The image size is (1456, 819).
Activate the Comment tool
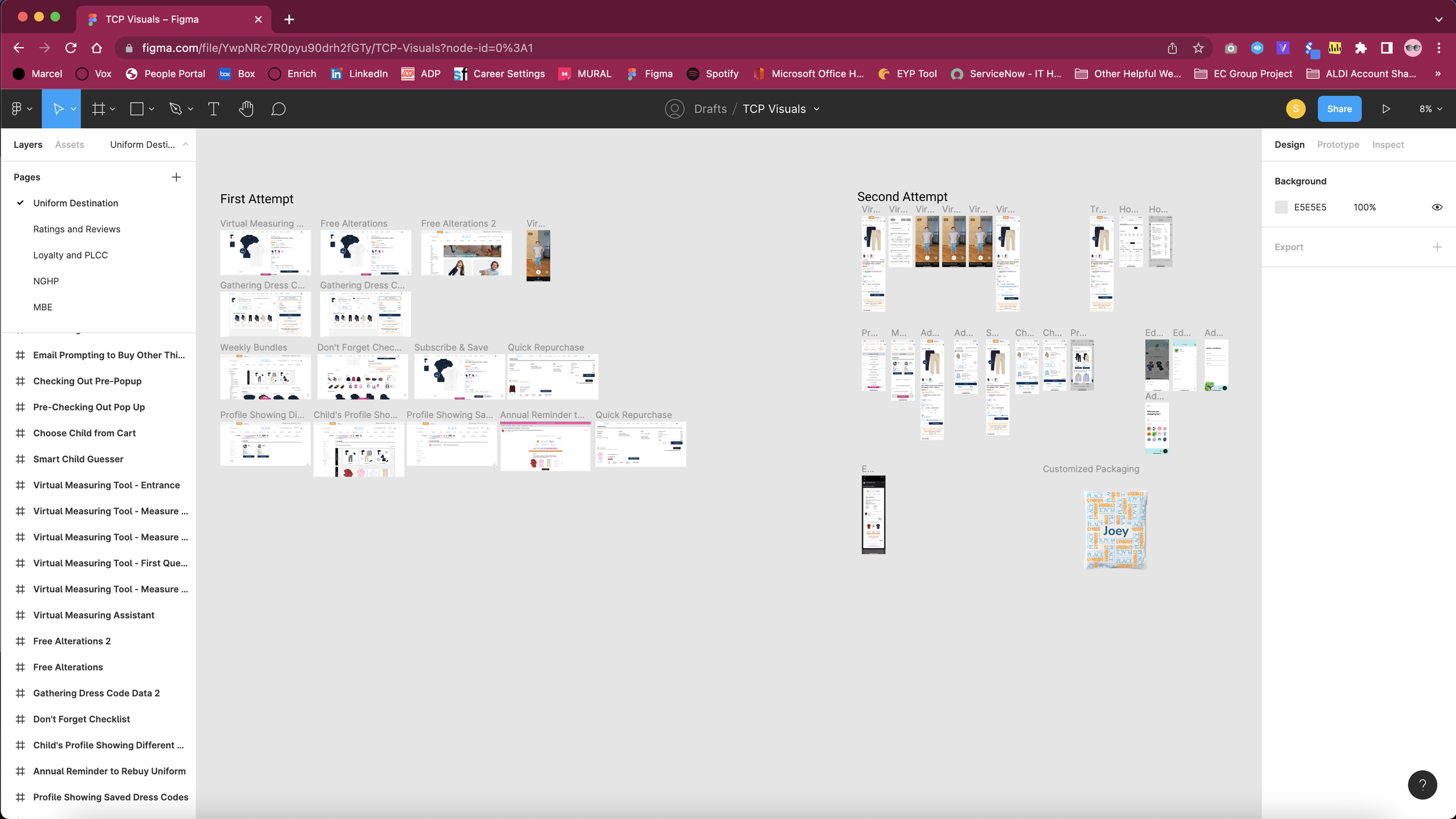click(x=278, y=109)
